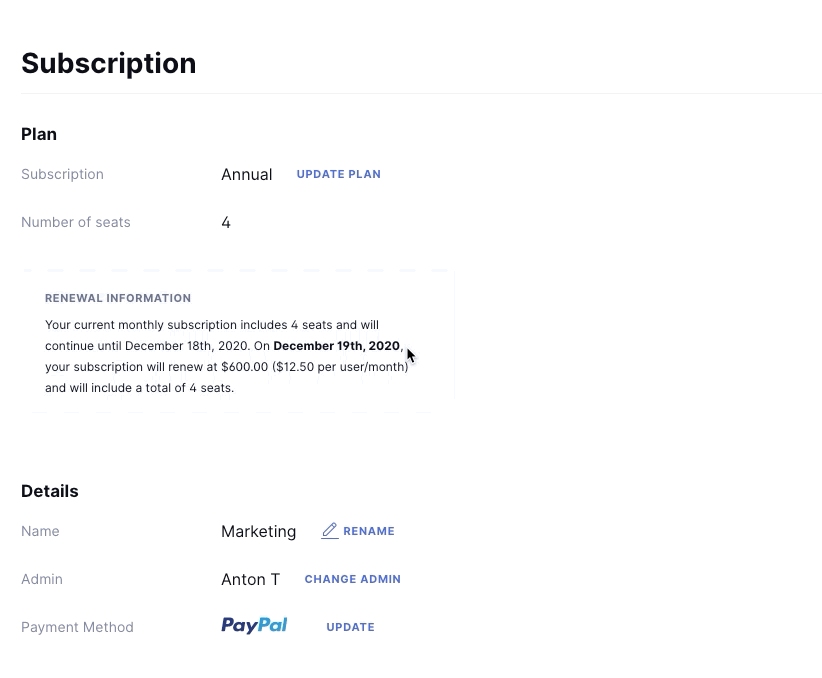The image size is (822, 678).
Task: Update the payment method via Update link
Action: (x=350, y=627)
